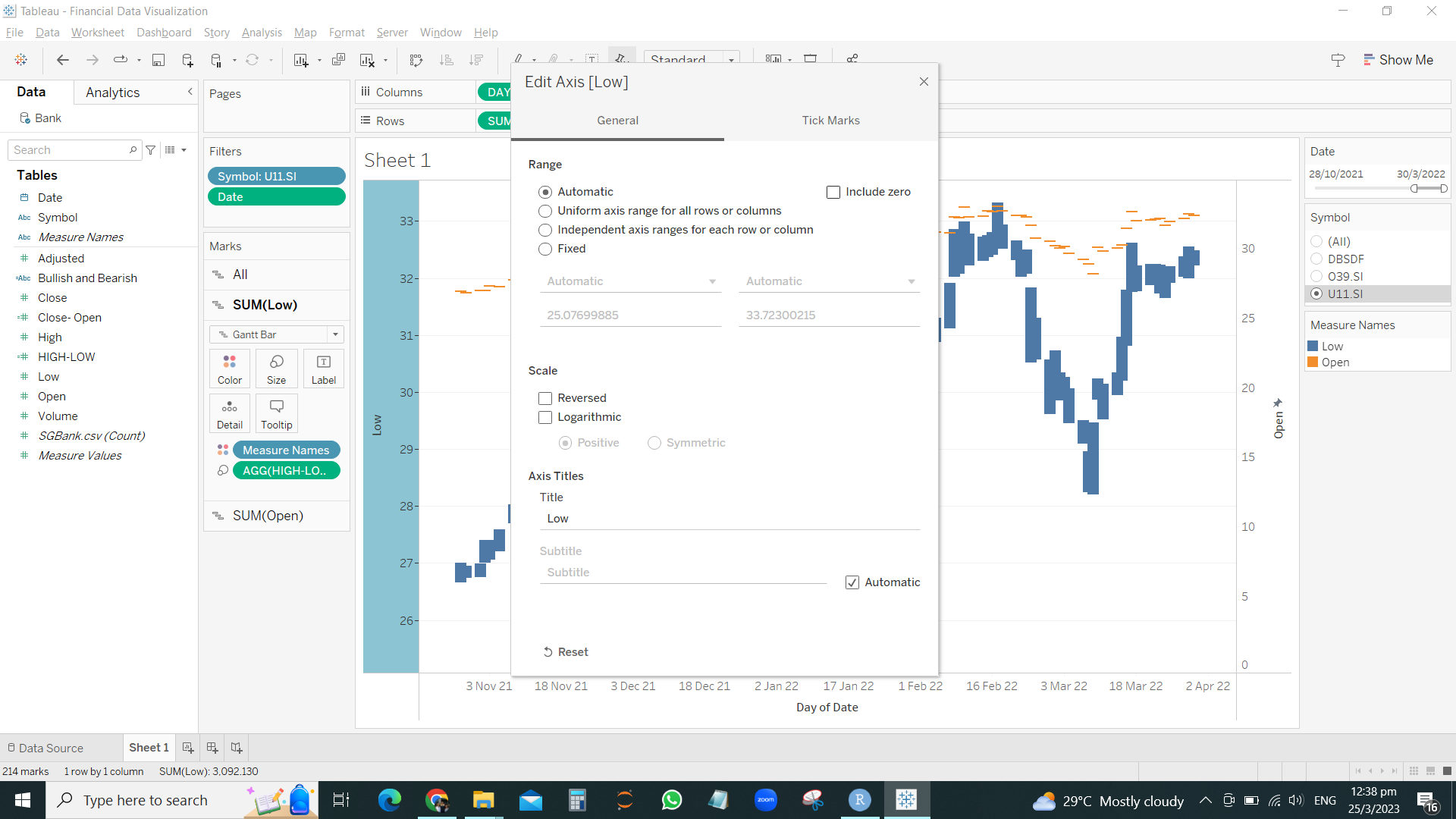Toggle the Logarithmic scale checkbox

point(545,417)
